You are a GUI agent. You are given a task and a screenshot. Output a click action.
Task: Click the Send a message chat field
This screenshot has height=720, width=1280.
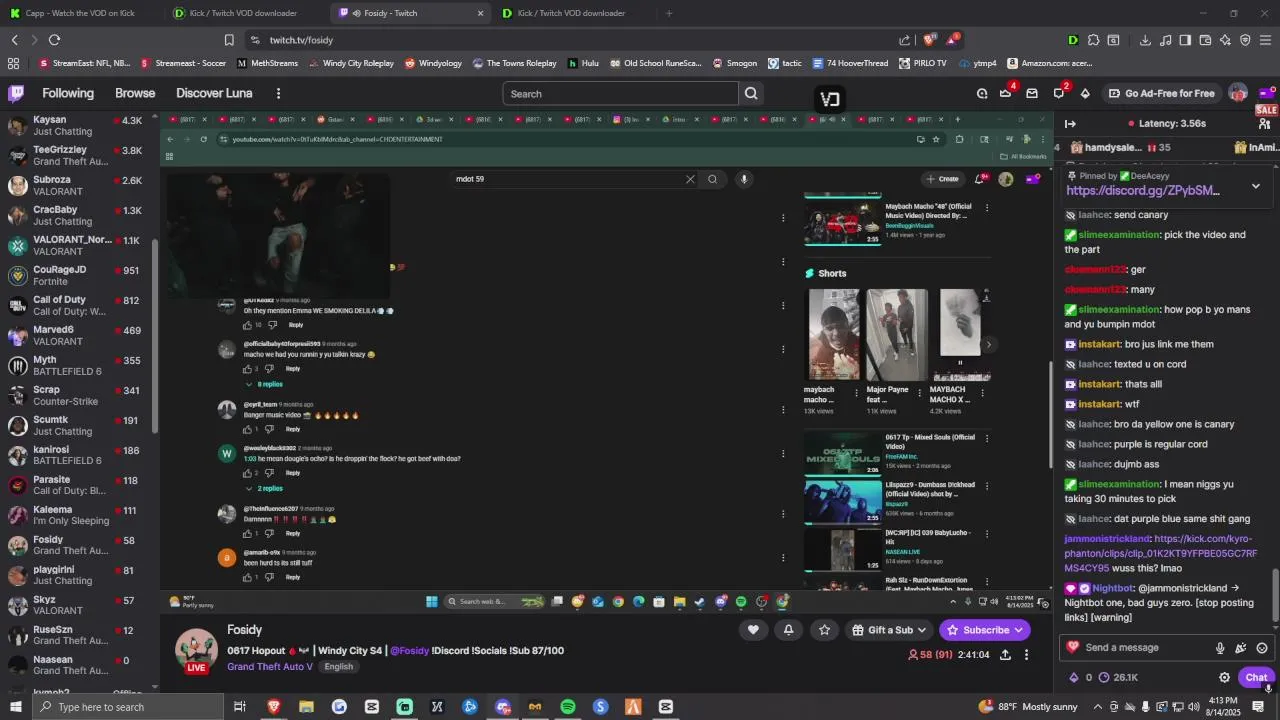tap(1139, 647)
